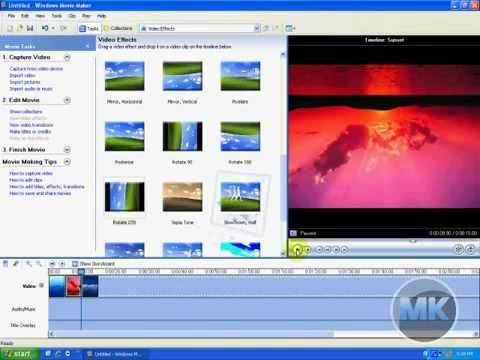Expand the Finish Movie section
This screenshot has width=480, height=360.
[67, 150]
